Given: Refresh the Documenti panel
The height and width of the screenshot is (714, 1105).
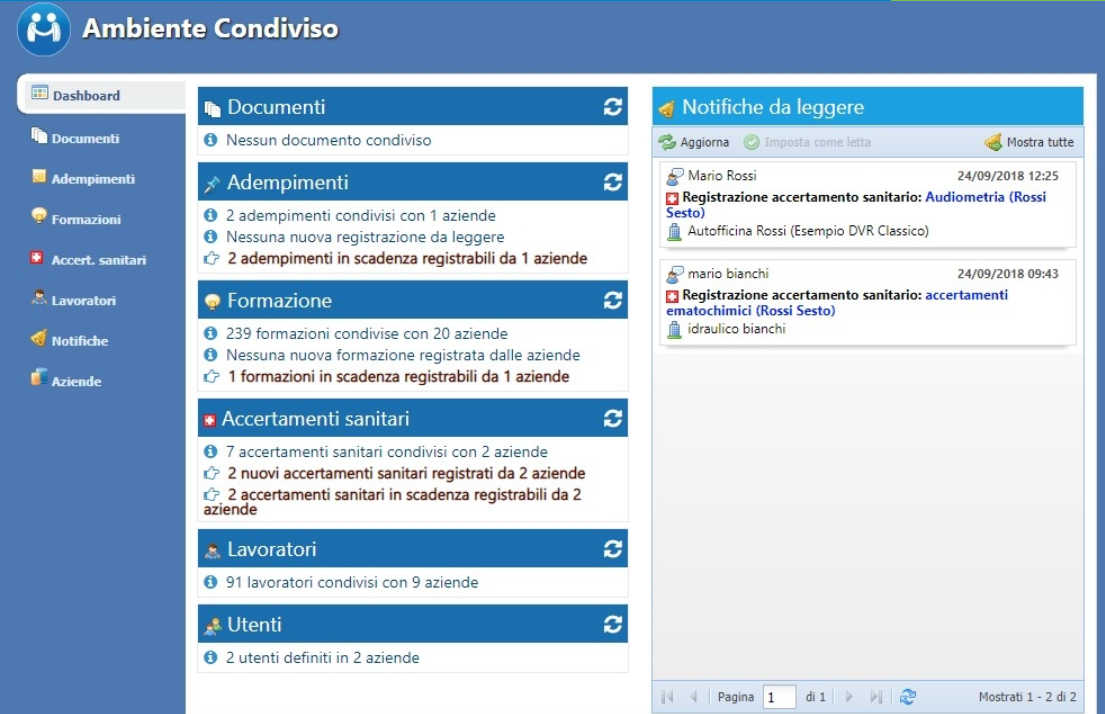Looking at the screenshot, I should point(613,107).
